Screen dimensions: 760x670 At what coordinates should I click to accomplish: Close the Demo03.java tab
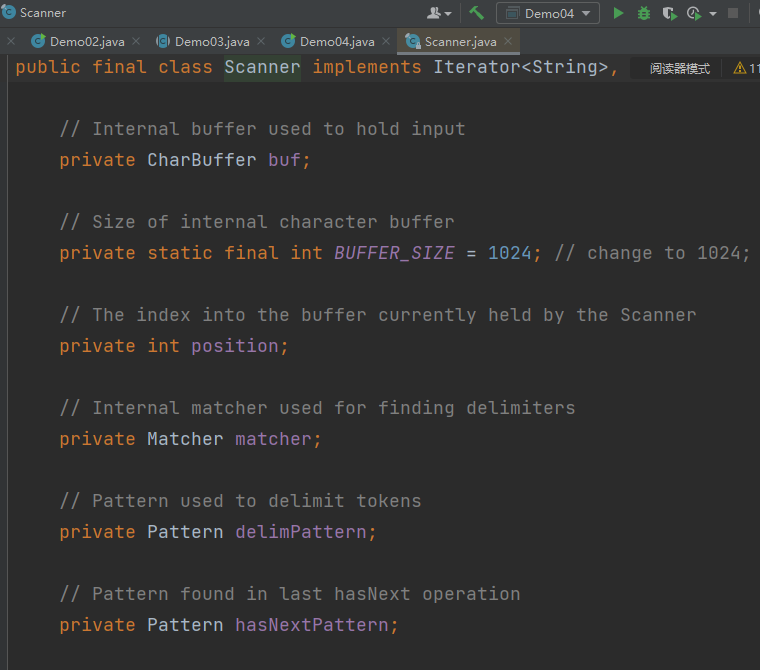click(261, 41)
